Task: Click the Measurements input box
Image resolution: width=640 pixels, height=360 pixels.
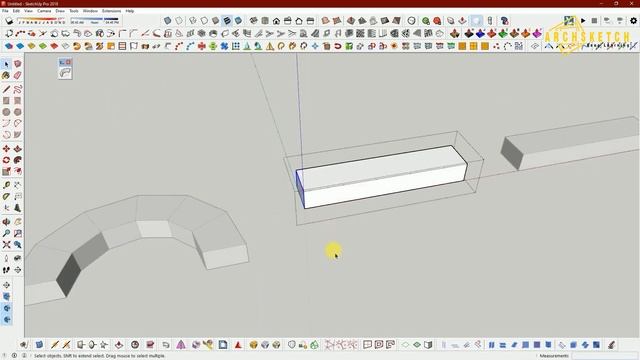Action: (x=605, y=356)
